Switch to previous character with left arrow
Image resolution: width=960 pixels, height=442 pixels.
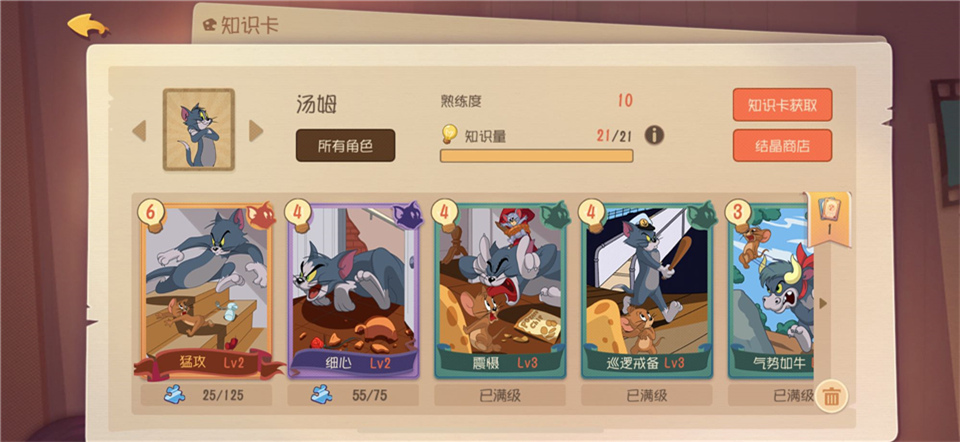pos(140,130)
